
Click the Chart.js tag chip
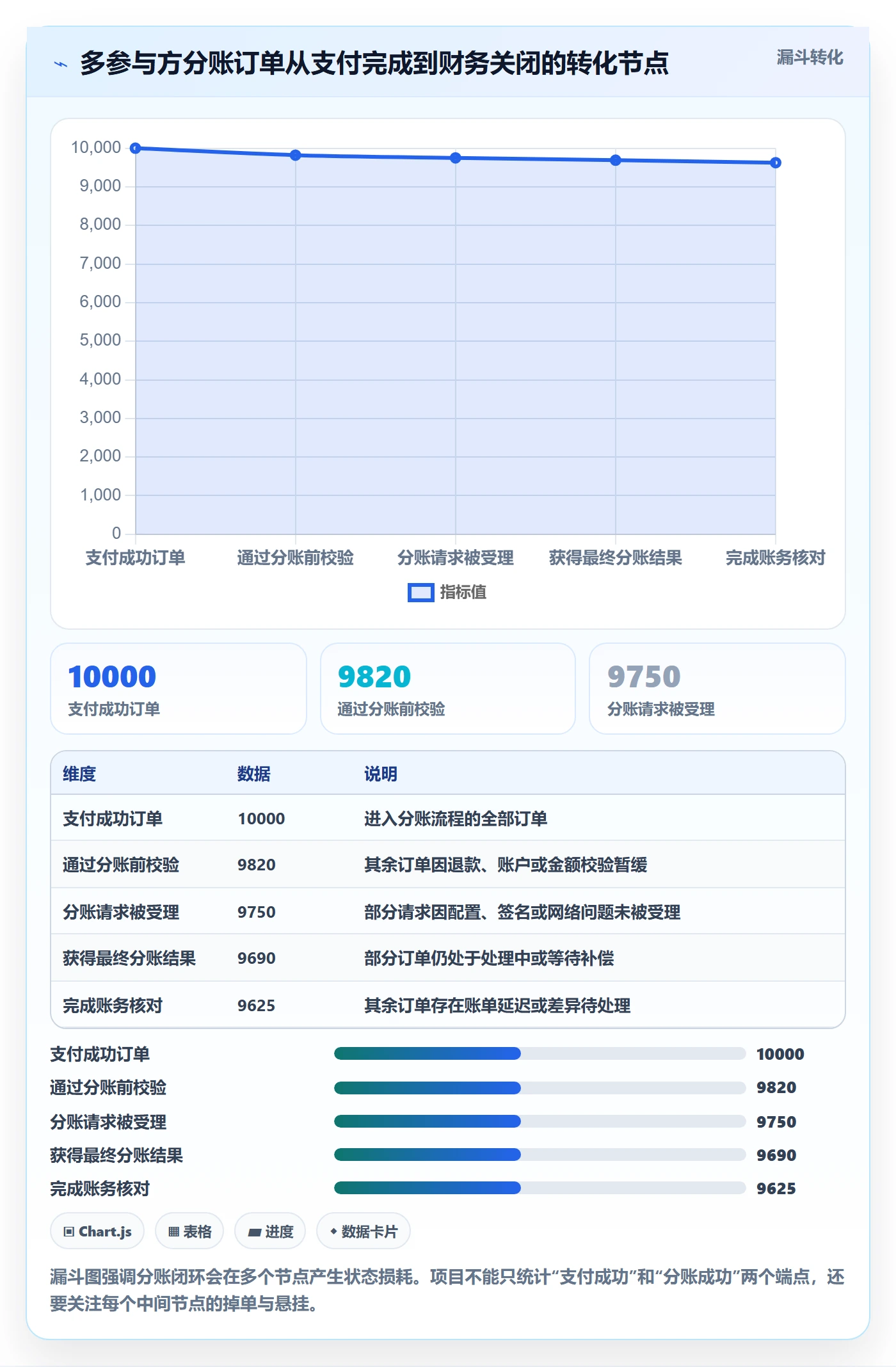point(97,1231)
